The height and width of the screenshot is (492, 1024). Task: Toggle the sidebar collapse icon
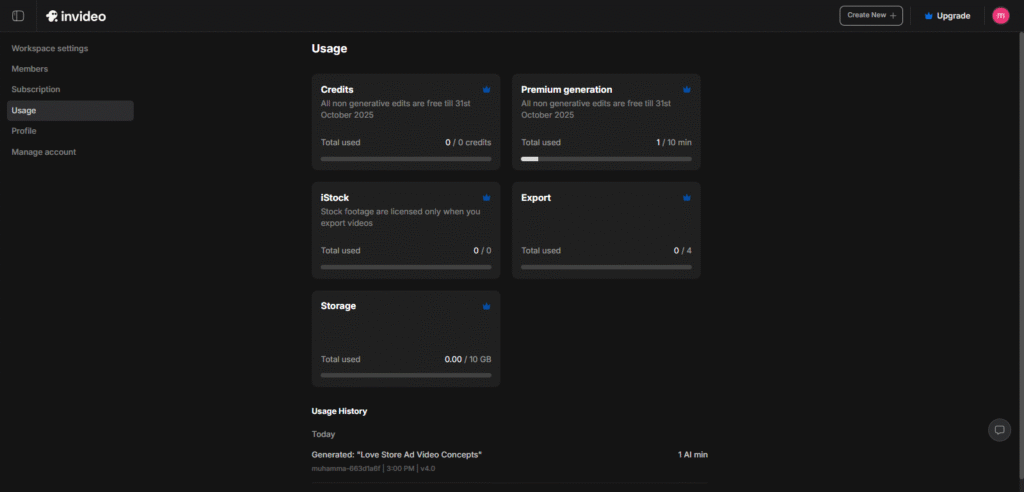(x=18, y=16)
